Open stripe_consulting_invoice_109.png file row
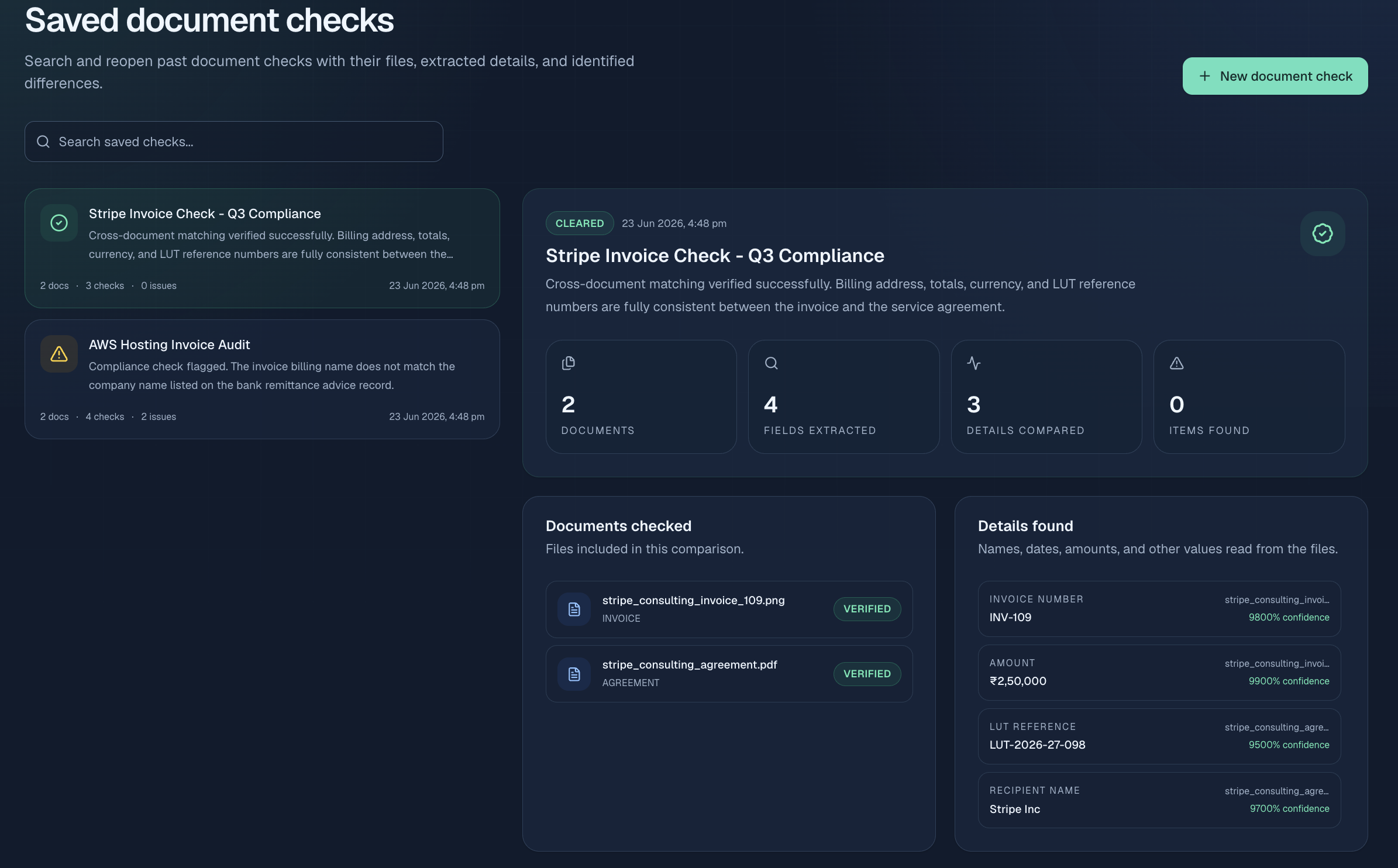 tap(729, 609)
